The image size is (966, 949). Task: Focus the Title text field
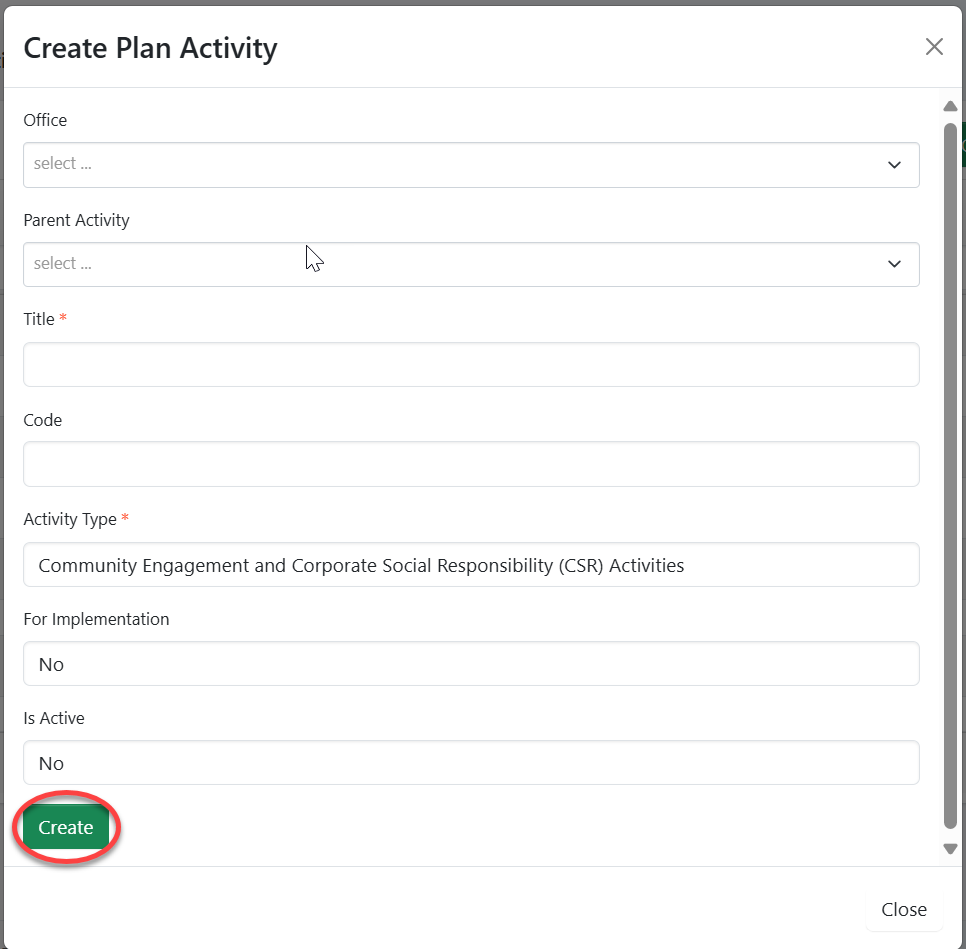tap(471, 365)
